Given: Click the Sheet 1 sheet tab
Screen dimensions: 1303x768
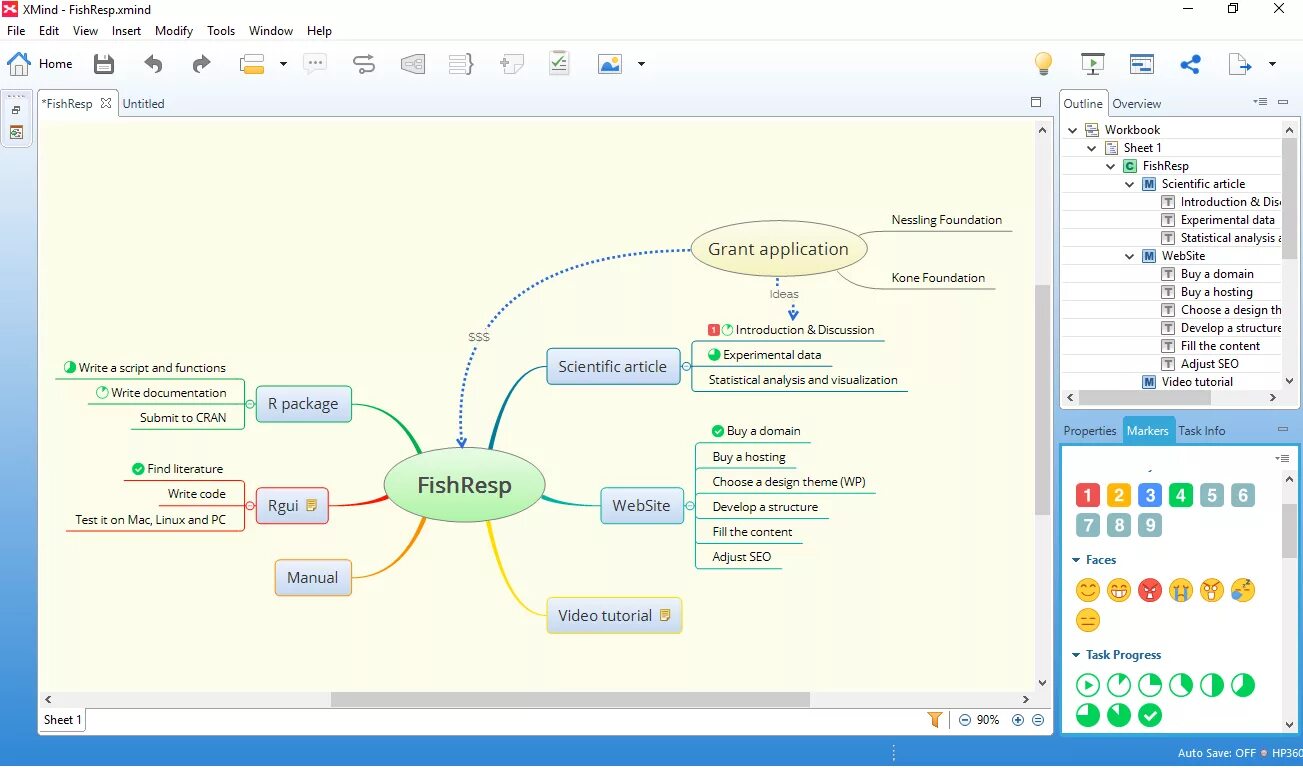Looking at the screenshot, I should pos(62,720).
